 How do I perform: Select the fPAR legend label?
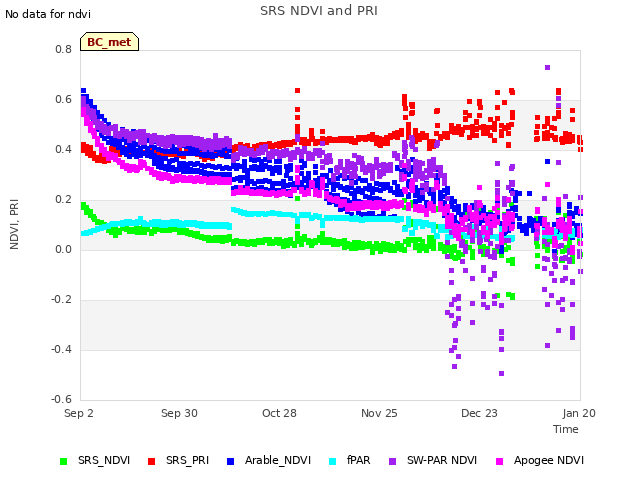[x=358, y=460]
